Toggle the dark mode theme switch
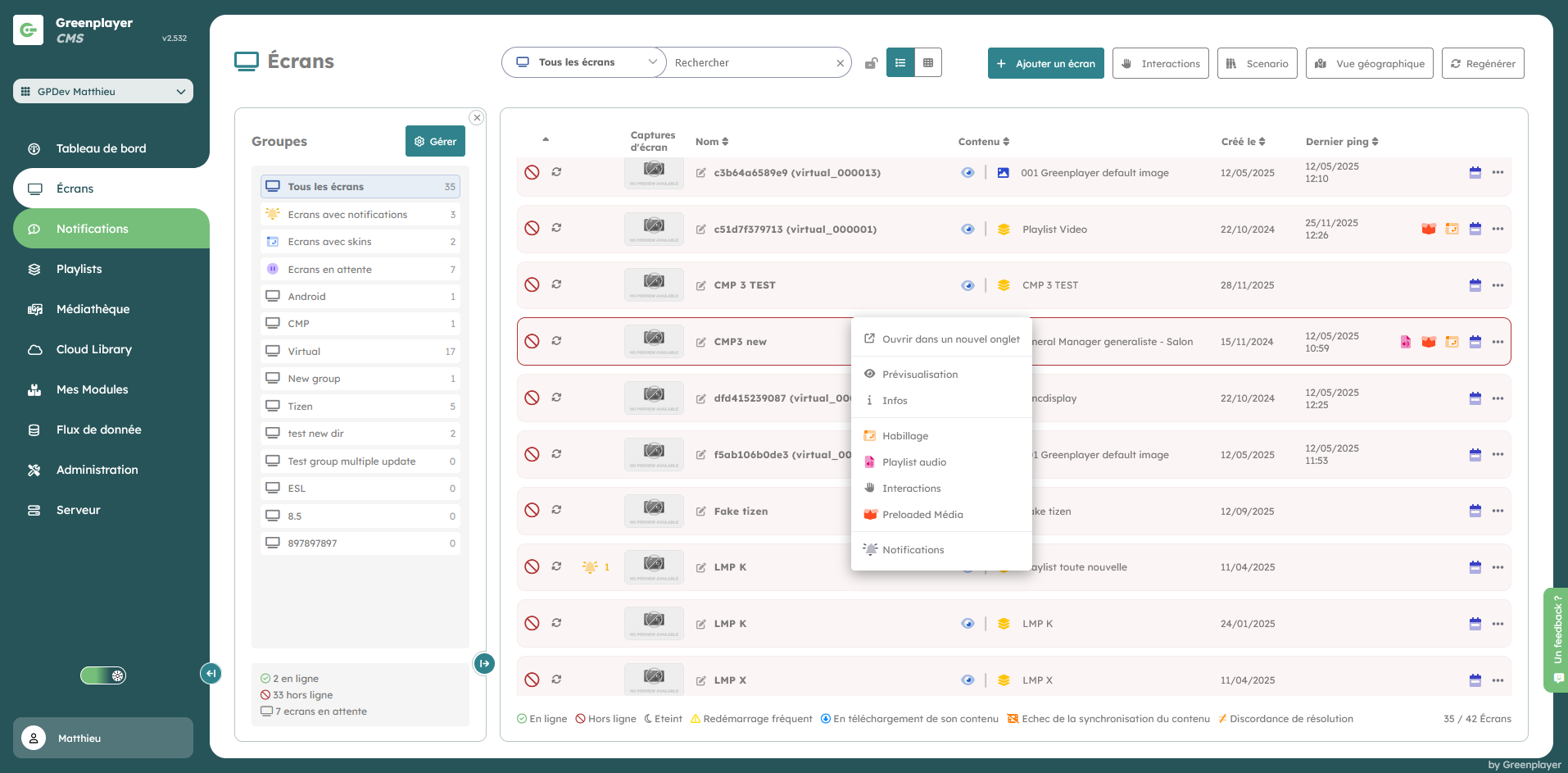 pos(103,675)
